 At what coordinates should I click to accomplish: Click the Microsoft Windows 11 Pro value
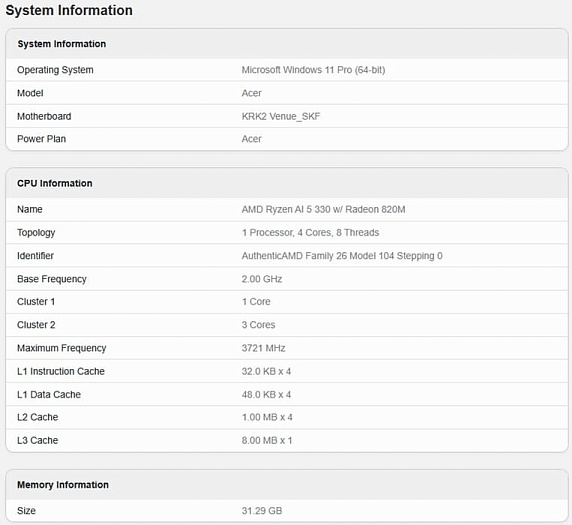pyautogui.click(x=313, y=70)
